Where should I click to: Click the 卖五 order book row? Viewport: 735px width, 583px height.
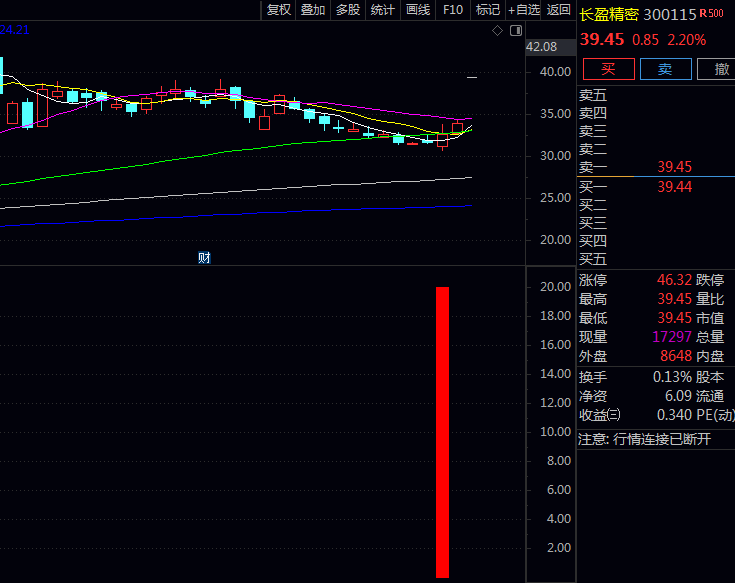[x=656, y=96]
